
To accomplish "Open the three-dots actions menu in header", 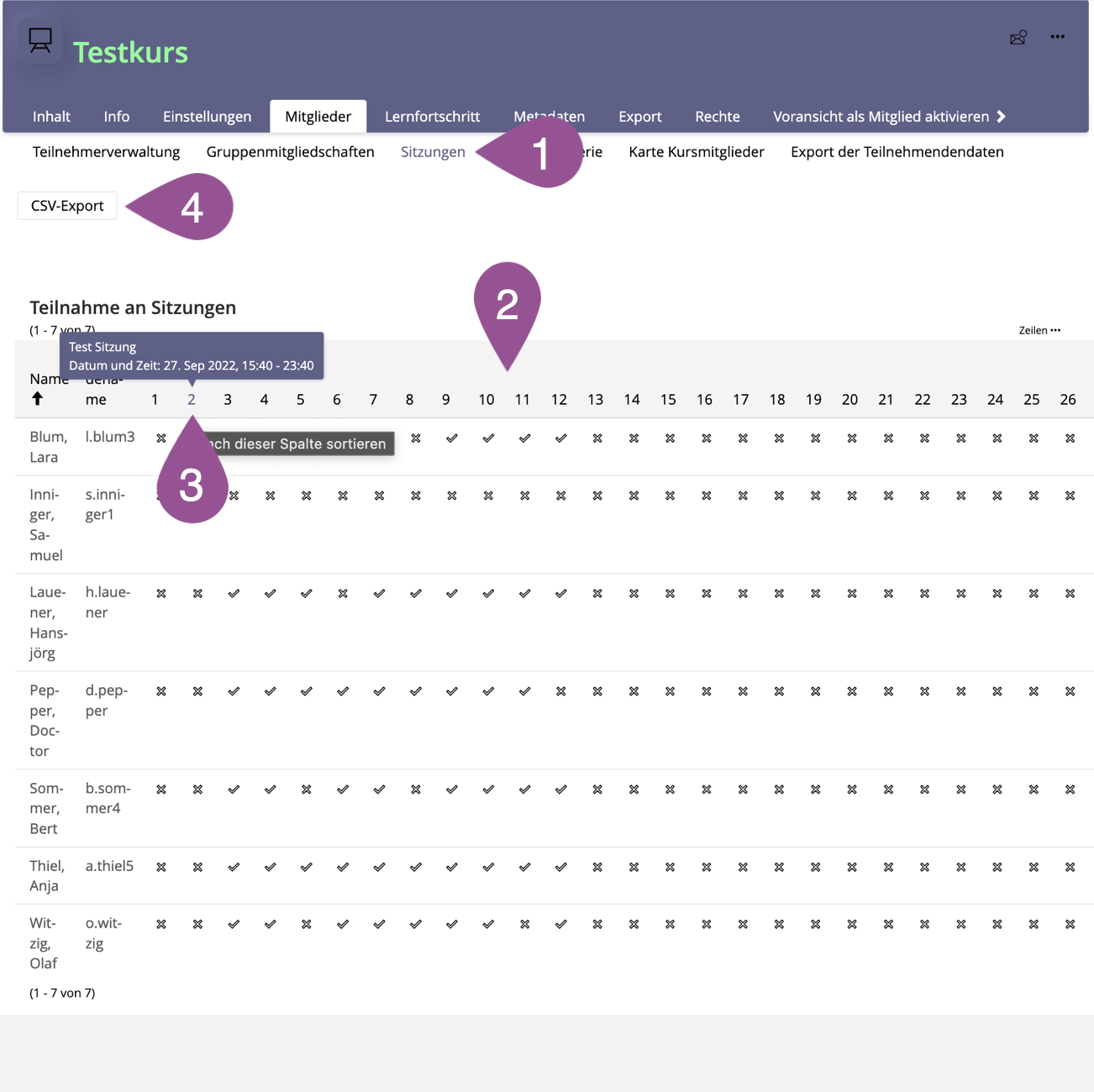I will (1057, 37).
